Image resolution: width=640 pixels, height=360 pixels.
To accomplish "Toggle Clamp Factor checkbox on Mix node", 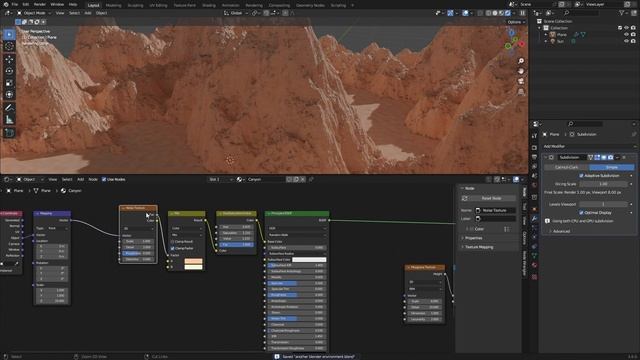I will click(172, 248).
